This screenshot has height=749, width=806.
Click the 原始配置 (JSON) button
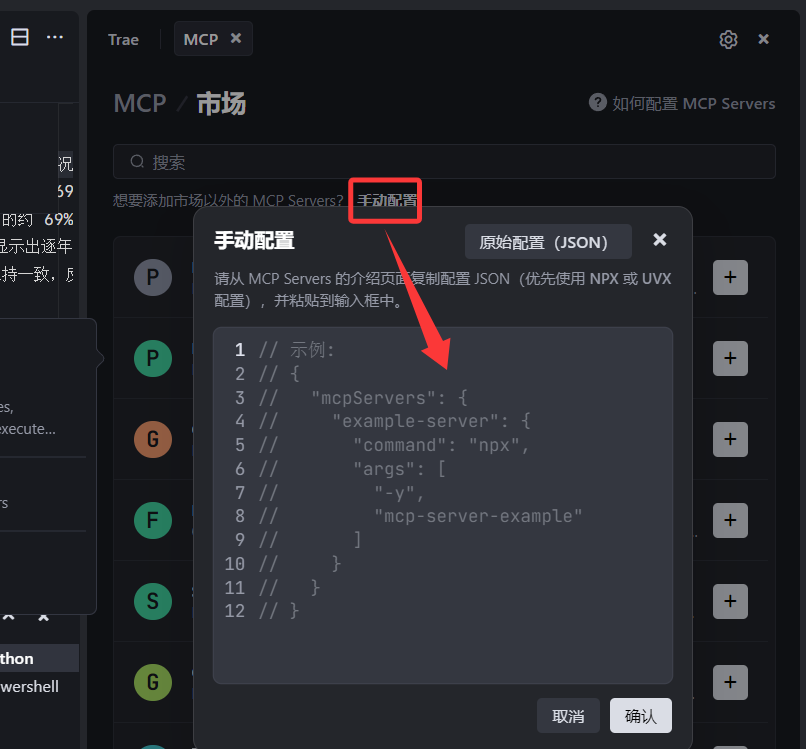tap(548, 242)
